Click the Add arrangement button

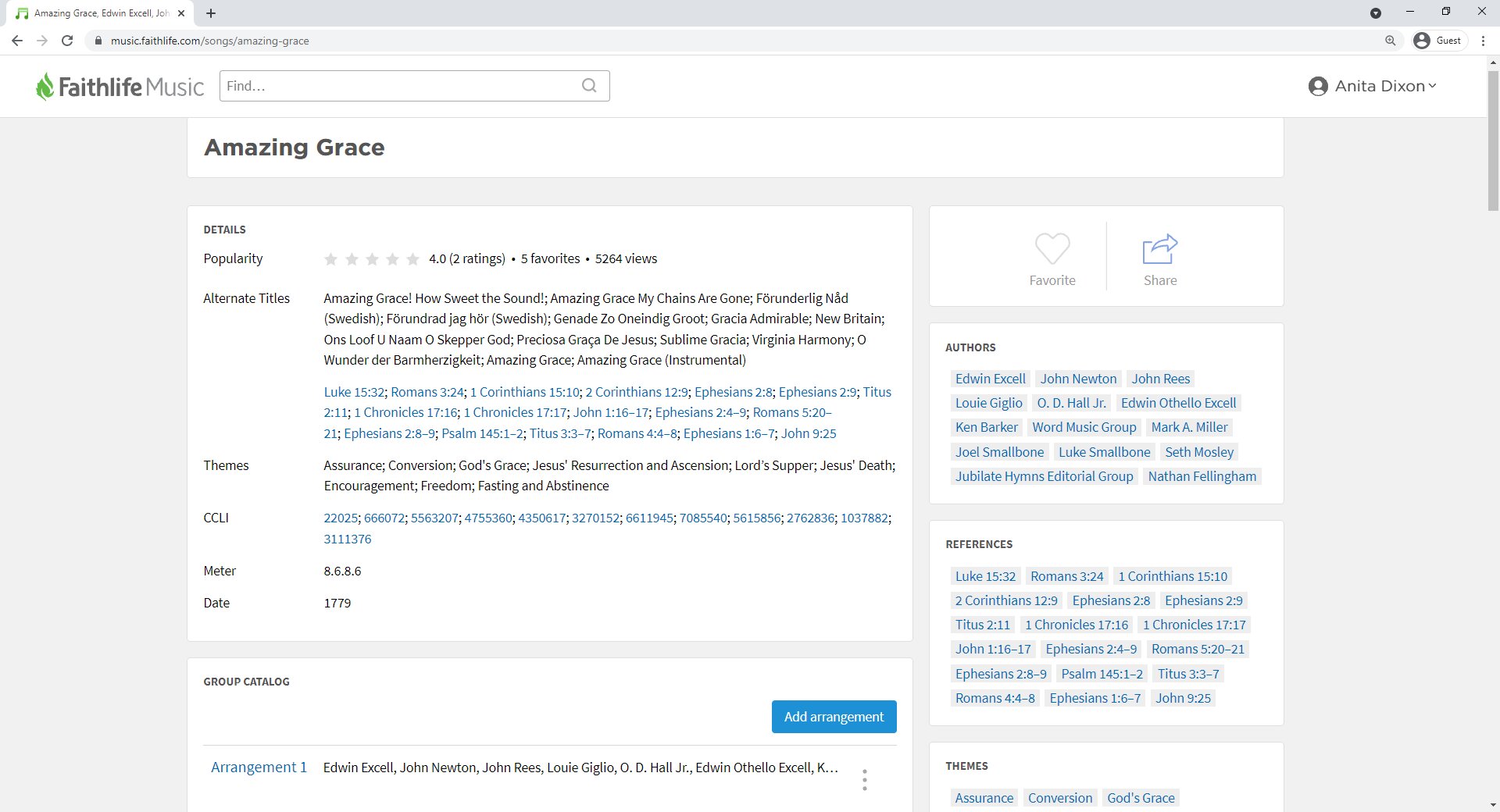tap(834, 717)
